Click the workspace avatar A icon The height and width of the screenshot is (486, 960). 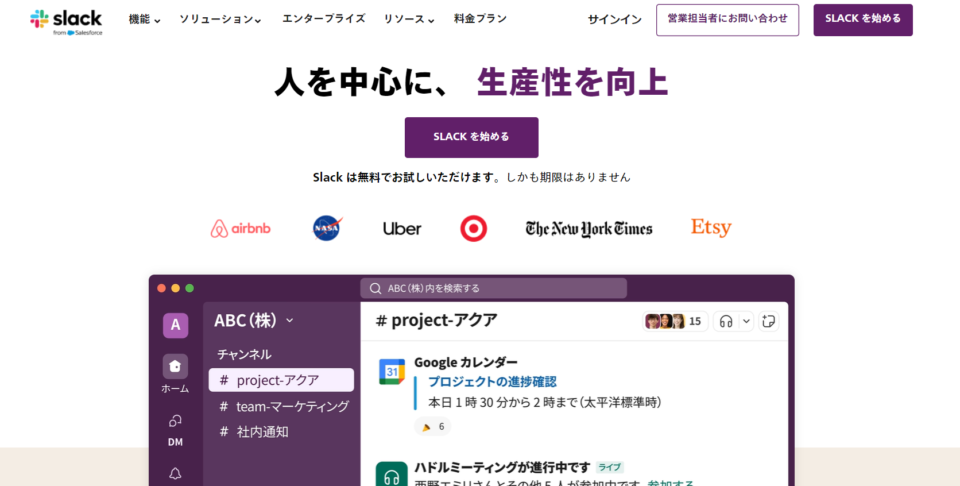coord(175,325)
